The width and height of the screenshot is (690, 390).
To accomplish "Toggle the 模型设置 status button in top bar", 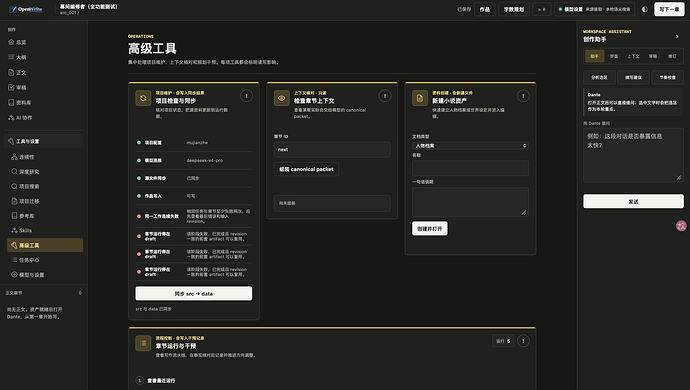I will (594, 9).
